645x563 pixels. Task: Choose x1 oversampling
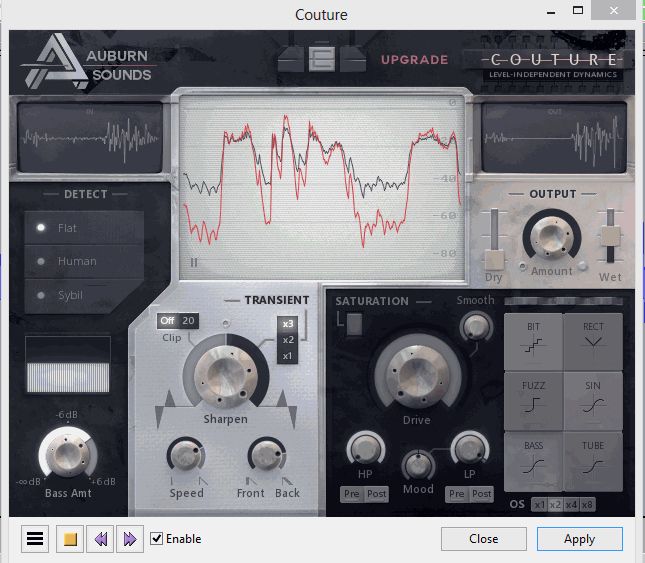click(x=540, y=505)
